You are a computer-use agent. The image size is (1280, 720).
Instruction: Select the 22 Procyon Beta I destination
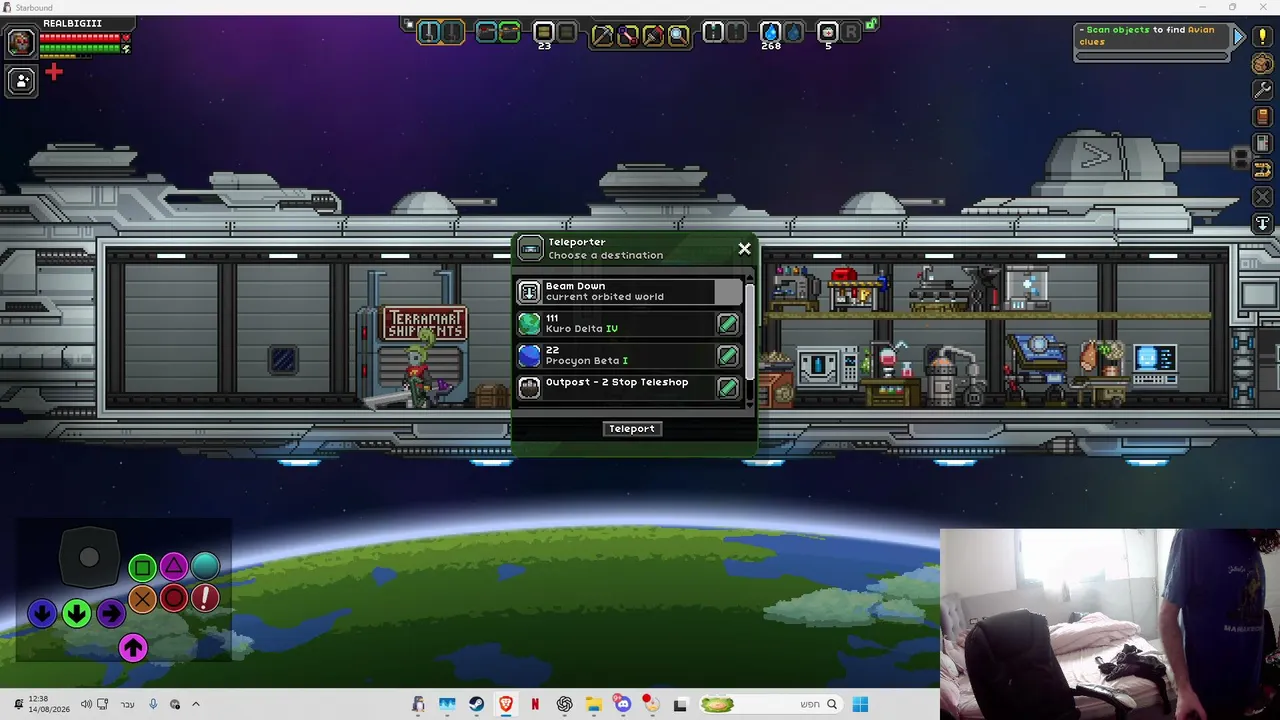pos(630,355)
